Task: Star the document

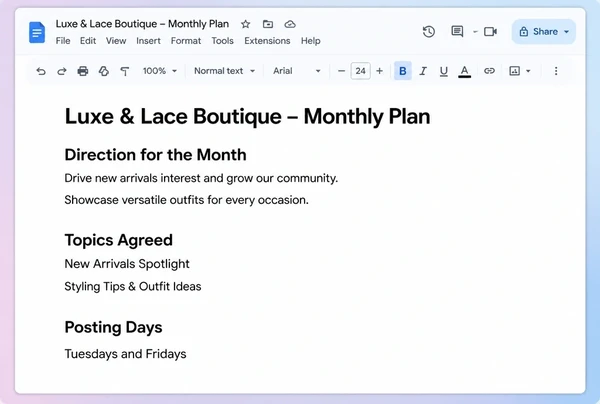Action: coord(245,24)
